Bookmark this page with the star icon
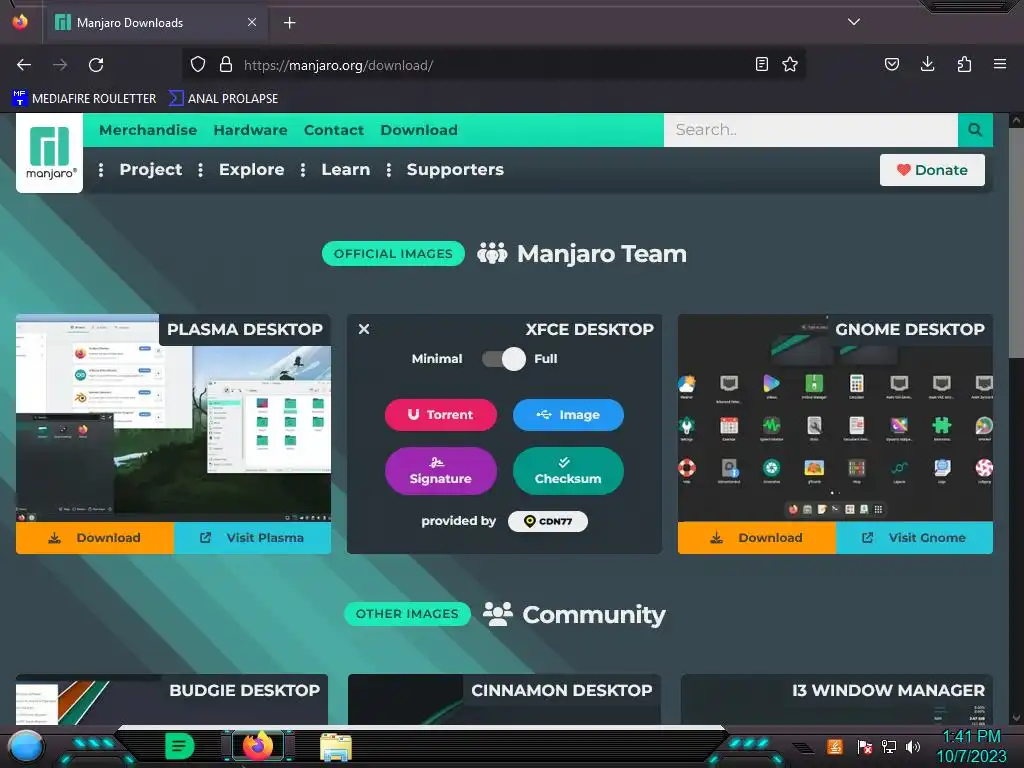The image size is (1024, 768). [790, 64]
